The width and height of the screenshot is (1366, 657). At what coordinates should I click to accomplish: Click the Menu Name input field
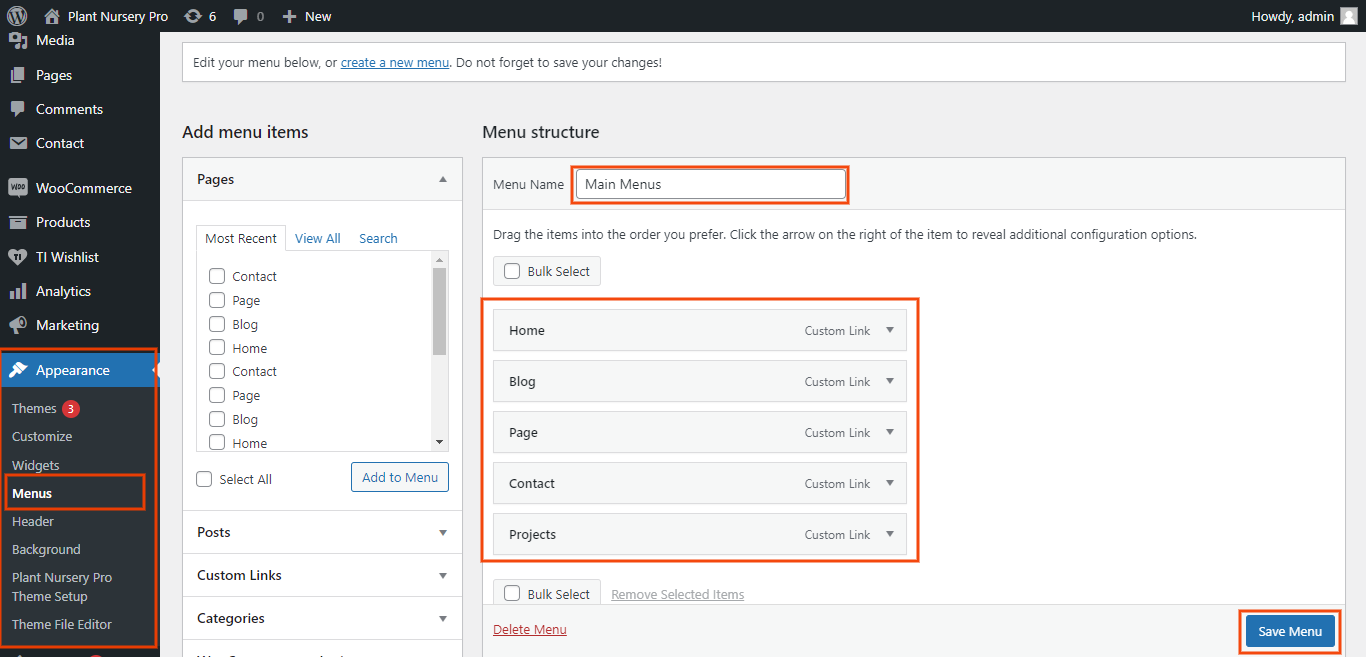[x=710, y=184]
